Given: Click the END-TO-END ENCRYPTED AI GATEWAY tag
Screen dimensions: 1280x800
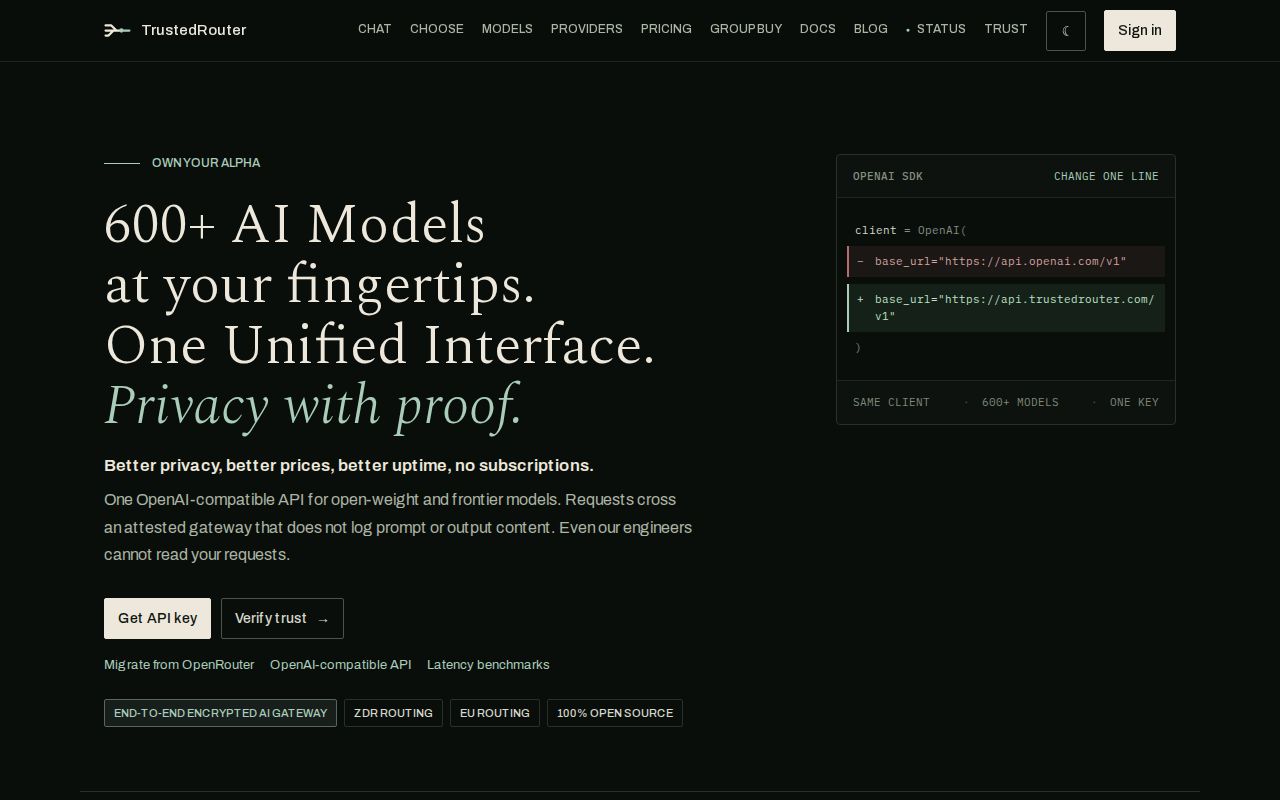Looking at the screenshot, I should pyautogui.click(x=220, y=713).
